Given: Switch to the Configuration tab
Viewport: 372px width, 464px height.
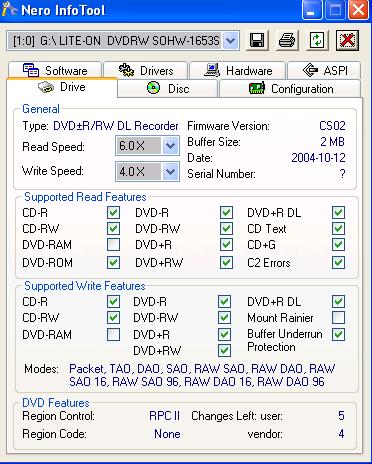Looking at the screenshot, I should point(290,89).
